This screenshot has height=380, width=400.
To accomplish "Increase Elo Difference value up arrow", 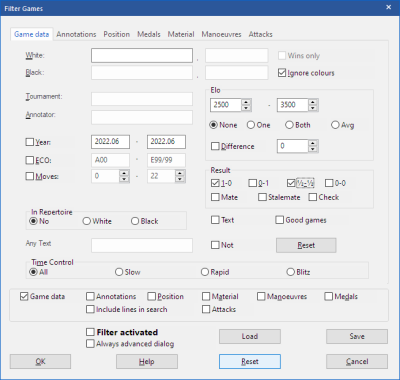I will (313, 143).
